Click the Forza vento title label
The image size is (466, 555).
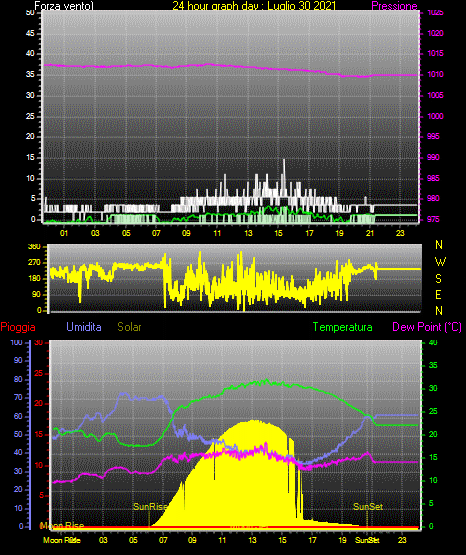pos(64,6)
